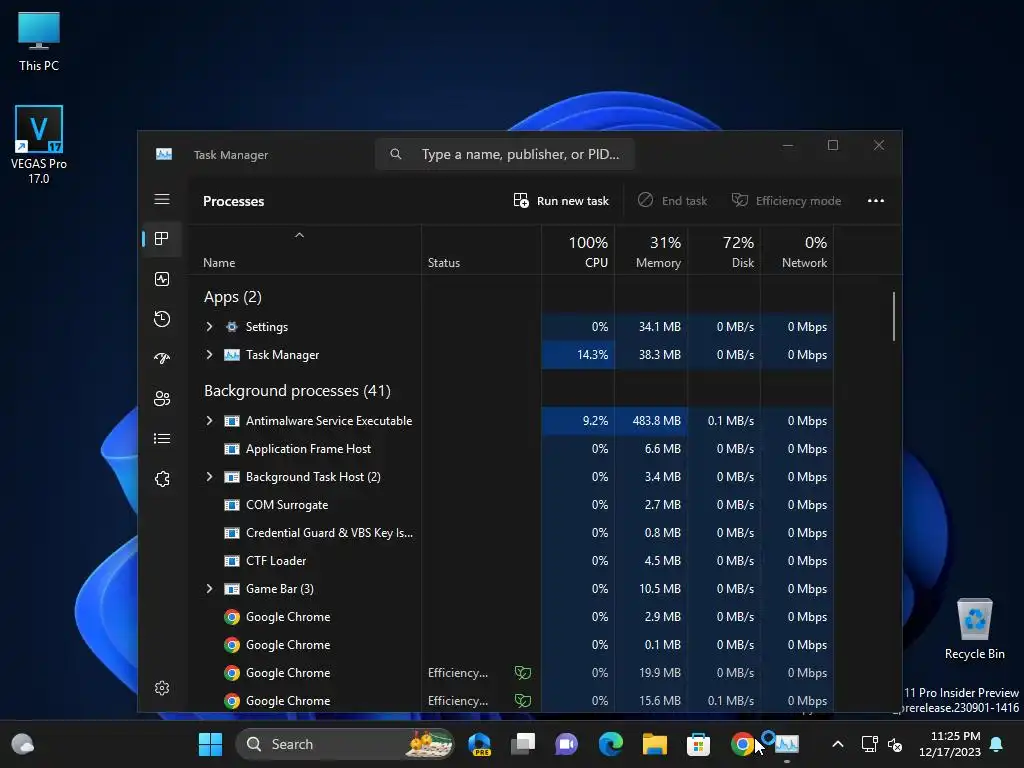Click the process search input field
1024x768 pixels.
[505, 154]
